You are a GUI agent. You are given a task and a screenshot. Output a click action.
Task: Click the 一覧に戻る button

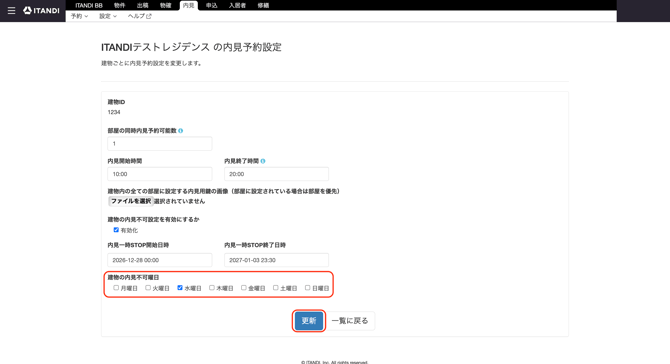(x=350, y=321)
